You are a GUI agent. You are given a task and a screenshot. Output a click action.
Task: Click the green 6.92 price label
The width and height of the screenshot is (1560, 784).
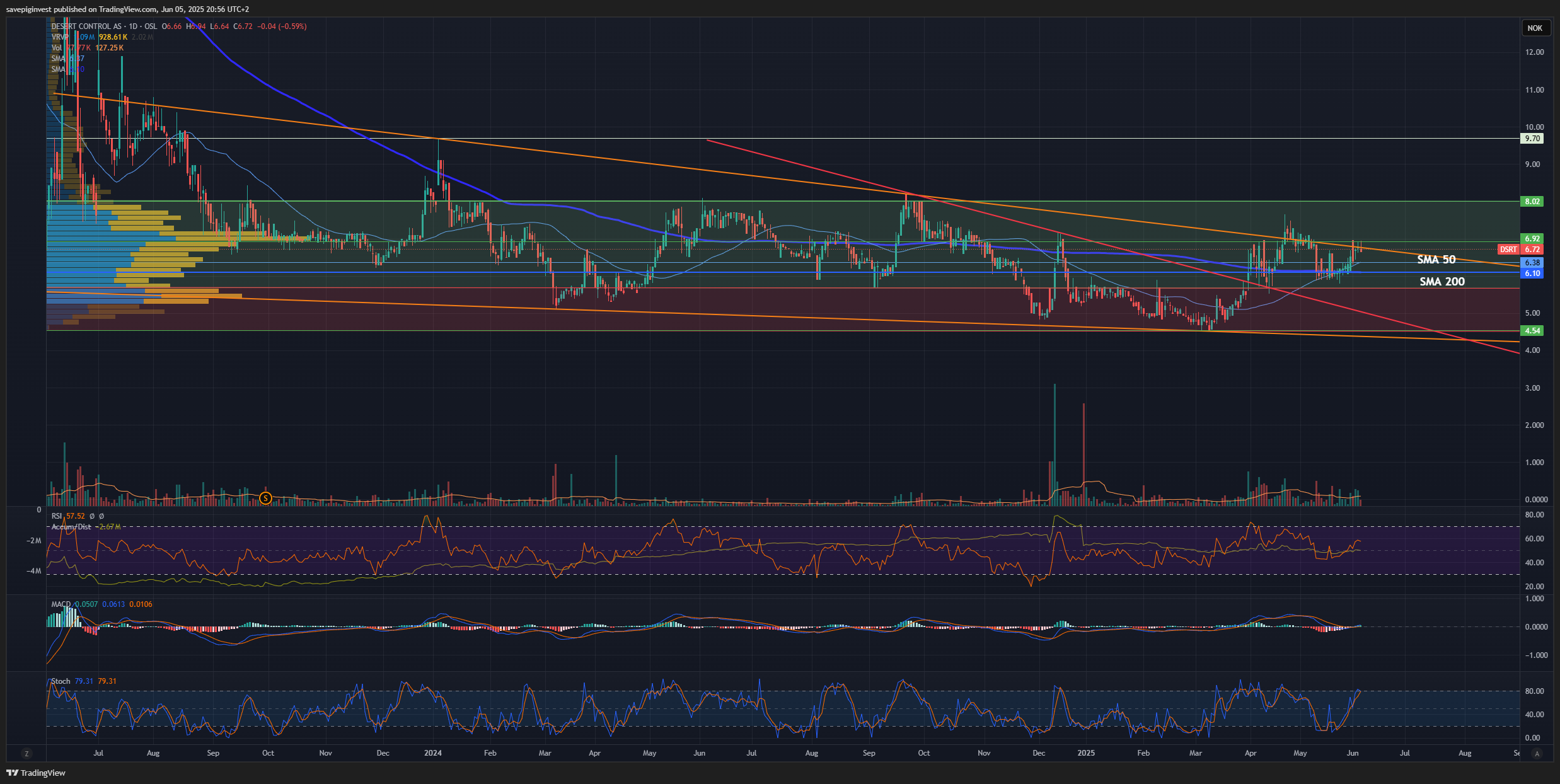1532,239
